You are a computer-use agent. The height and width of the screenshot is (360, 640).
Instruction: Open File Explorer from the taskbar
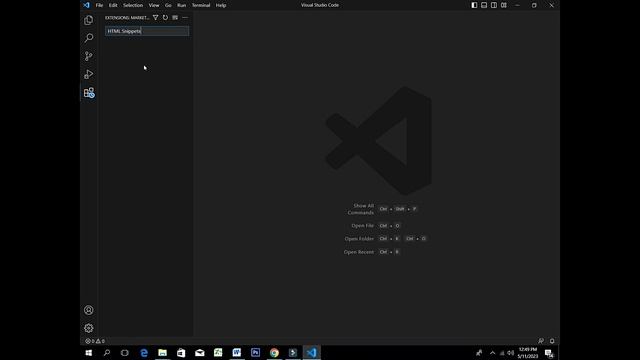click(162, 353)
